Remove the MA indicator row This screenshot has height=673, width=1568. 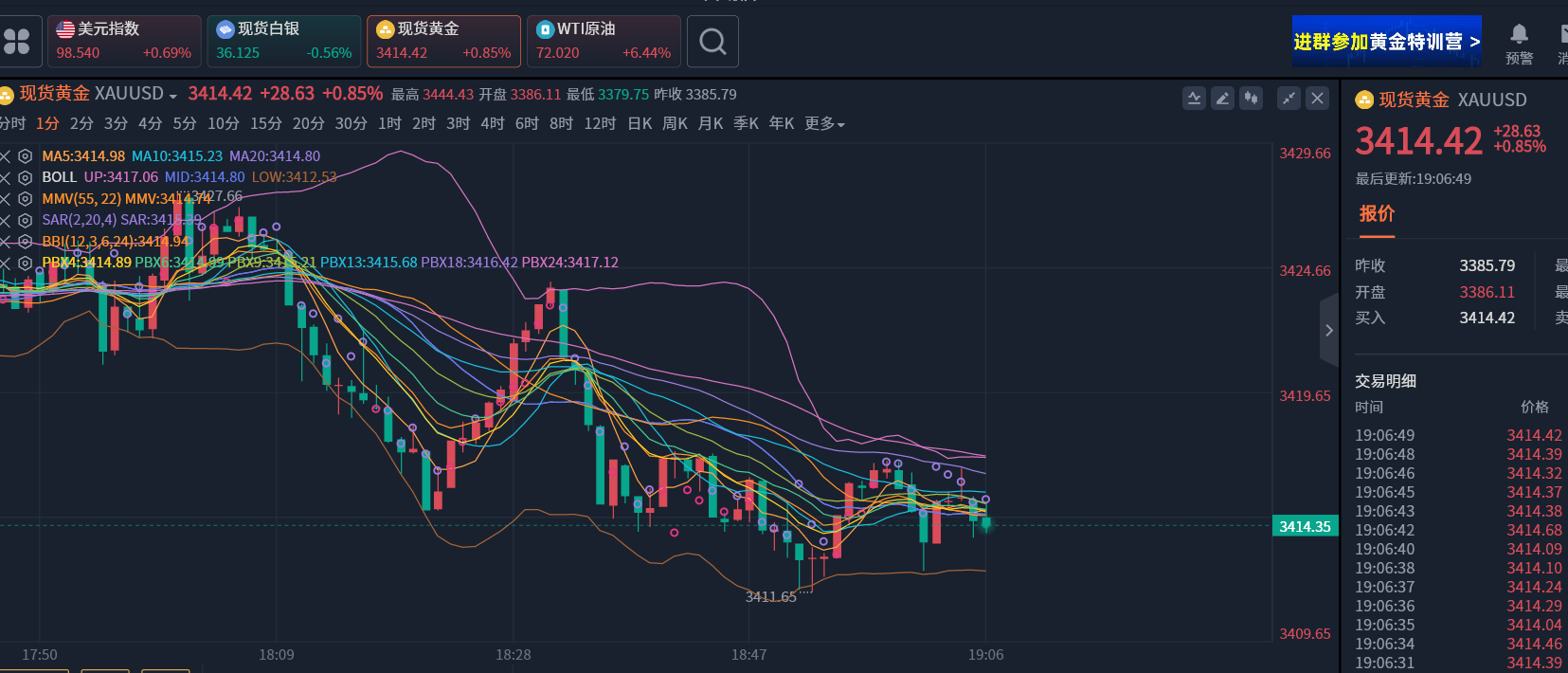(5, 156)
